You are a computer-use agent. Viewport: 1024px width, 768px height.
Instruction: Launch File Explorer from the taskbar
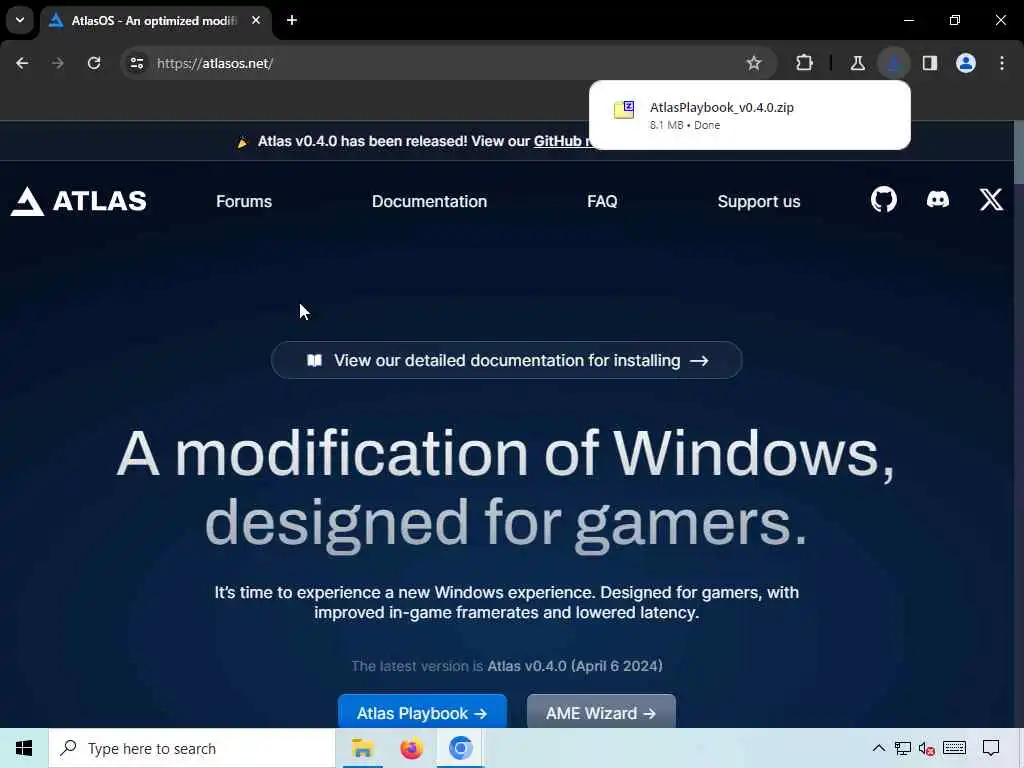tap(362, 748)
